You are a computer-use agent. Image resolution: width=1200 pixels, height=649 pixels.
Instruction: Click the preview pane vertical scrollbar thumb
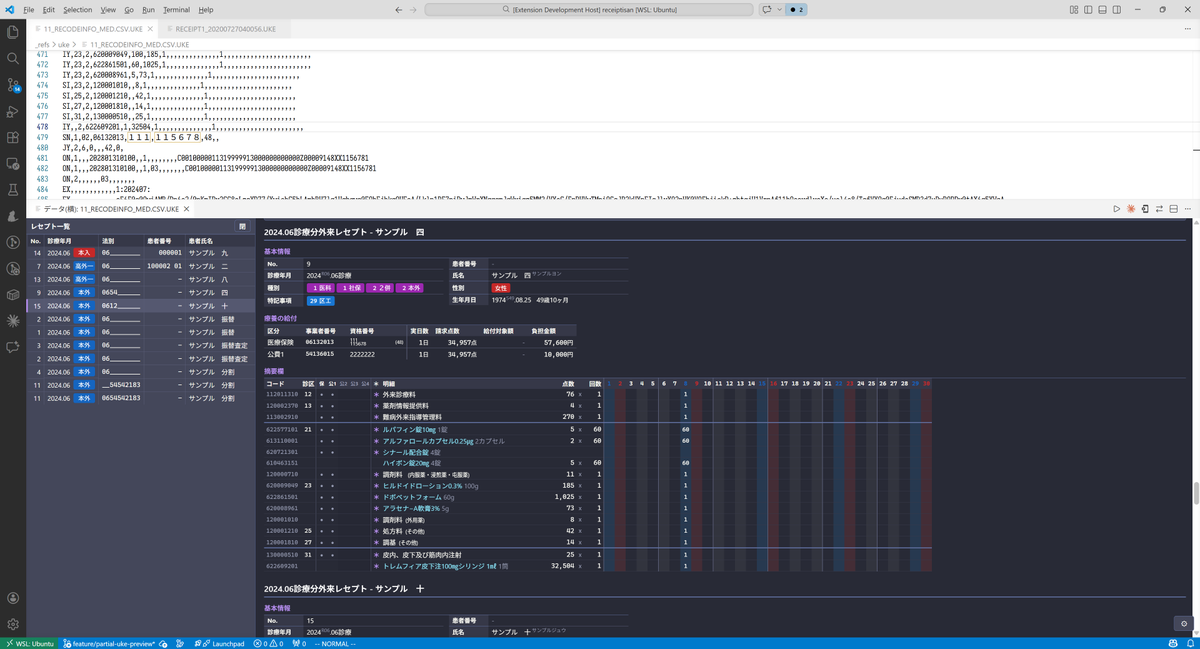coord(1196,494)
